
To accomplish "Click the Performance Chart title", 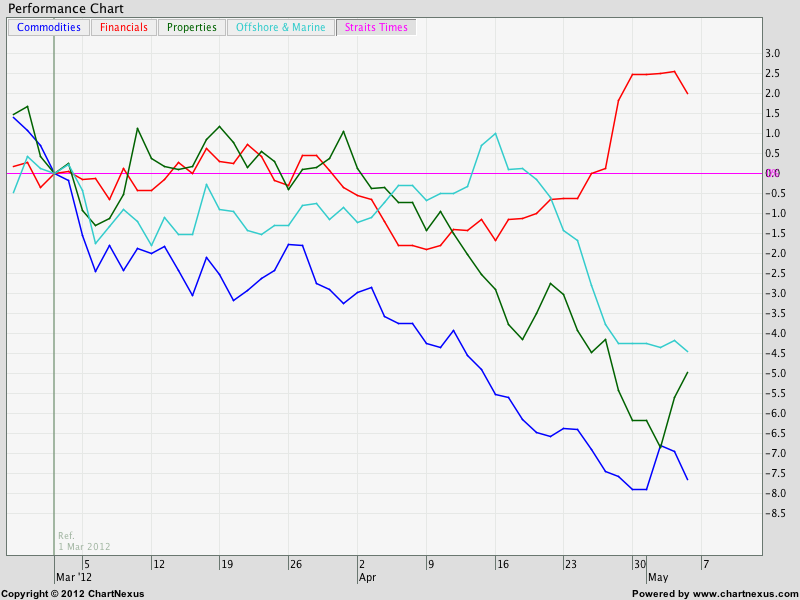I will click(63, 8).
